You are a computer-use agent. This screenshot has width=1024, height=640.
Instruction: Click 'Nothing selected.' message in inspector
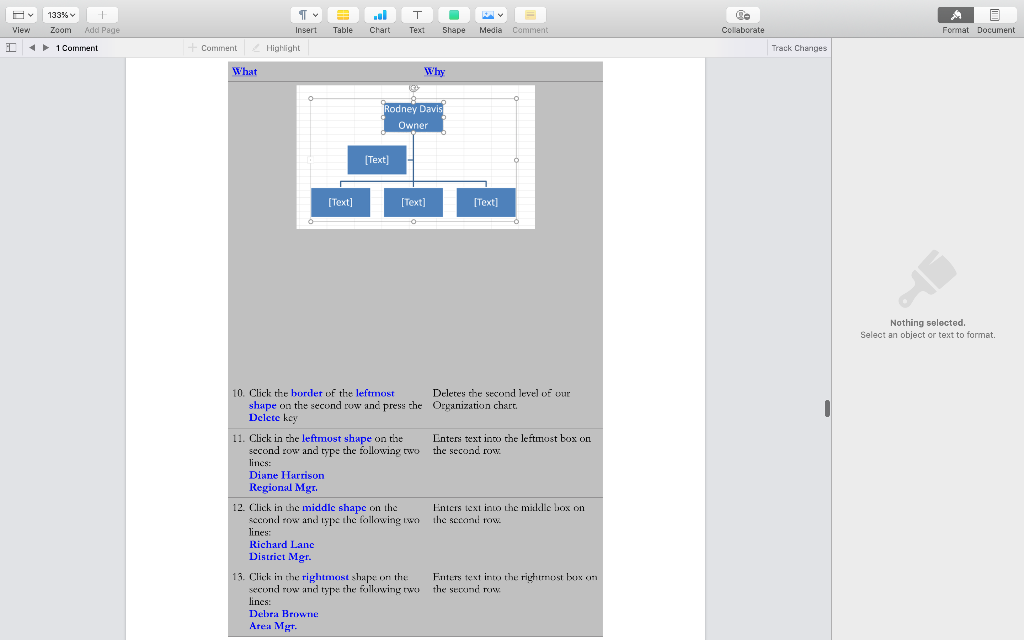click(927, 323)
